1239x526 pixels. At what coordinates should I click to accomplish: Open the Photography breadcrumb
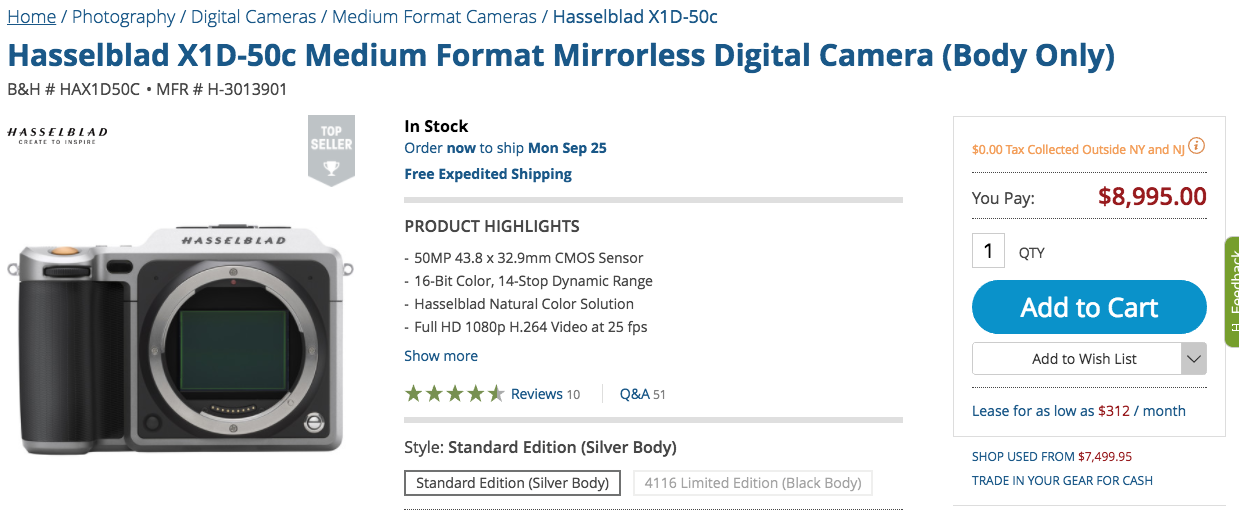click(x=123, y=16)
